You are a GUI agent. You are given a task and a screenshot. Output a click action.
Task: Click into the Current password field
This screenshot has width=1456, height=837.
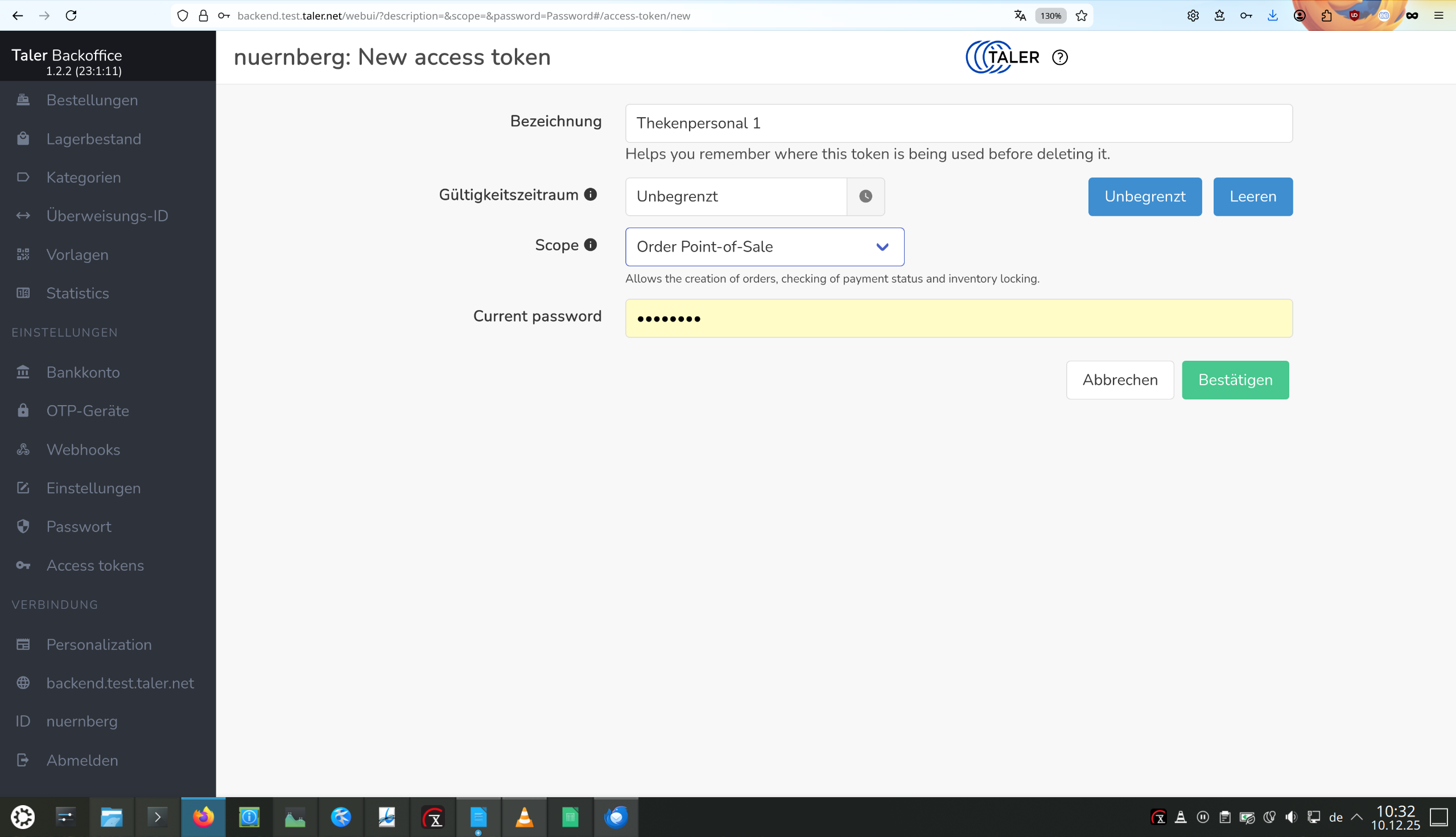tap(958, 318)
